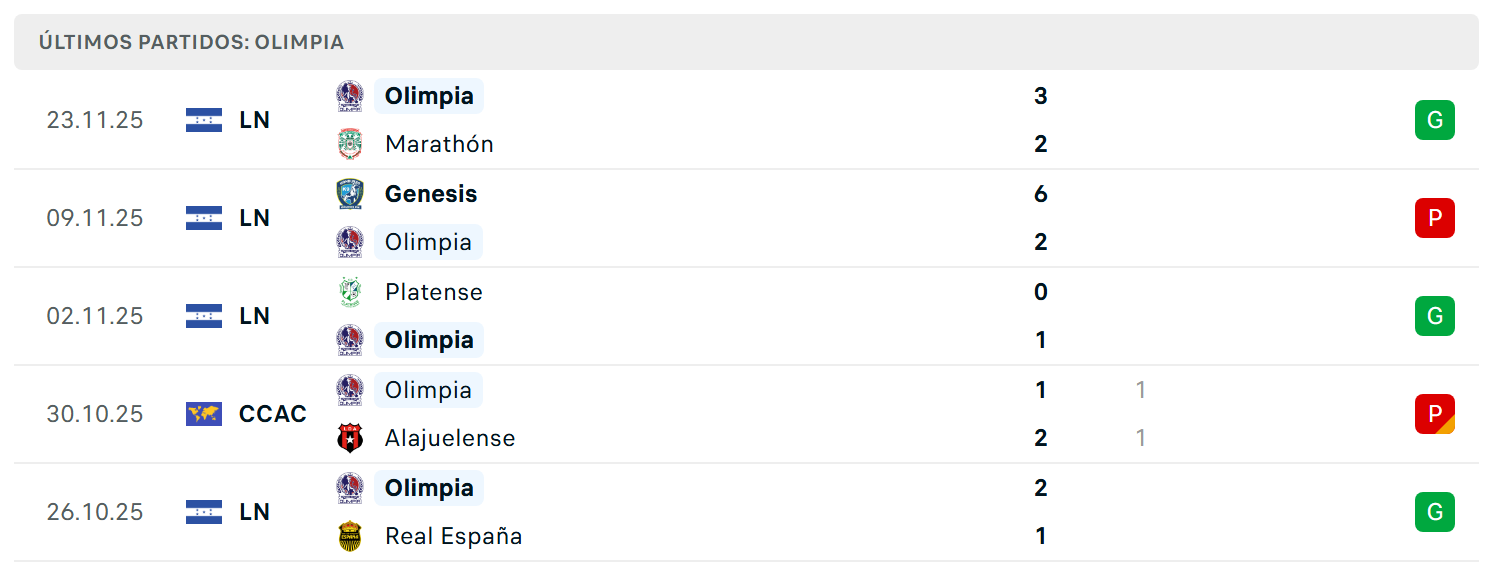Click the P badge for the Alajuelense match
1496x575 pixels.
[1435, 414]
